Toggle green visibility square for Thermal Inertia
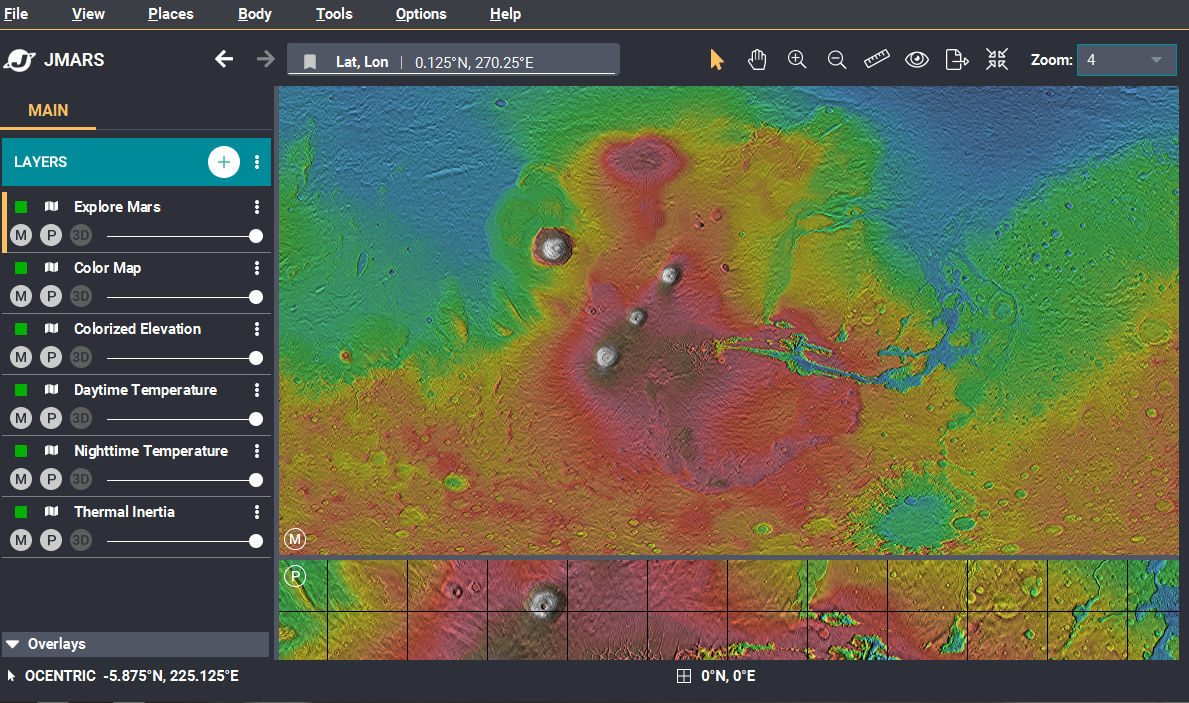 click(x=21, y=512)
